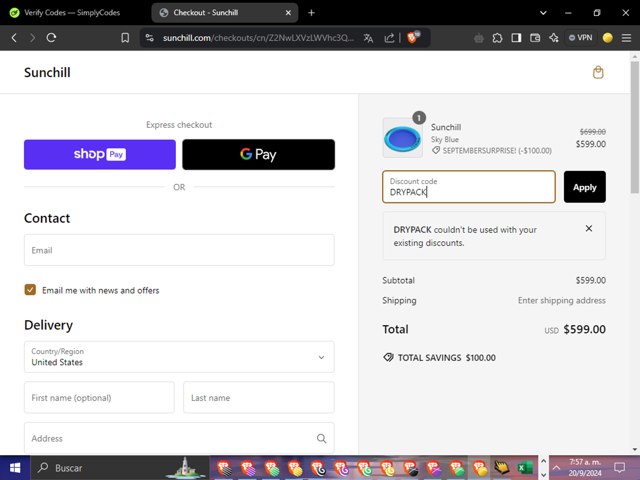
Task: Apply the discount code
Action: 584,187
